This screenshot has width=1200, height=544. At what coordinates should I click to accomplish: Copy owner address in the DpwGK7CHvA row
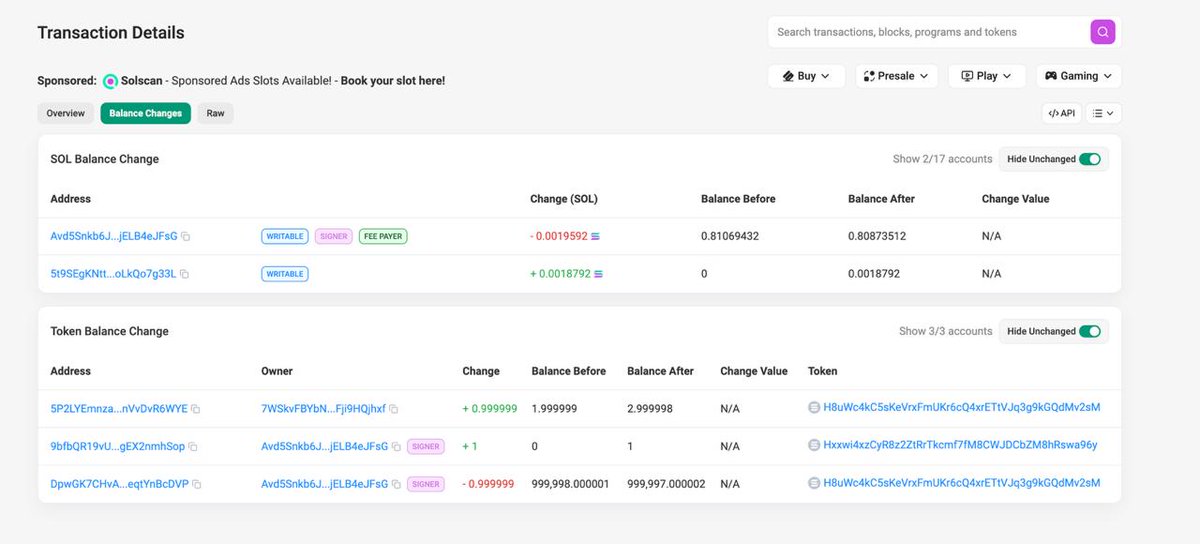pyautogui.click(x=396, y=484)
